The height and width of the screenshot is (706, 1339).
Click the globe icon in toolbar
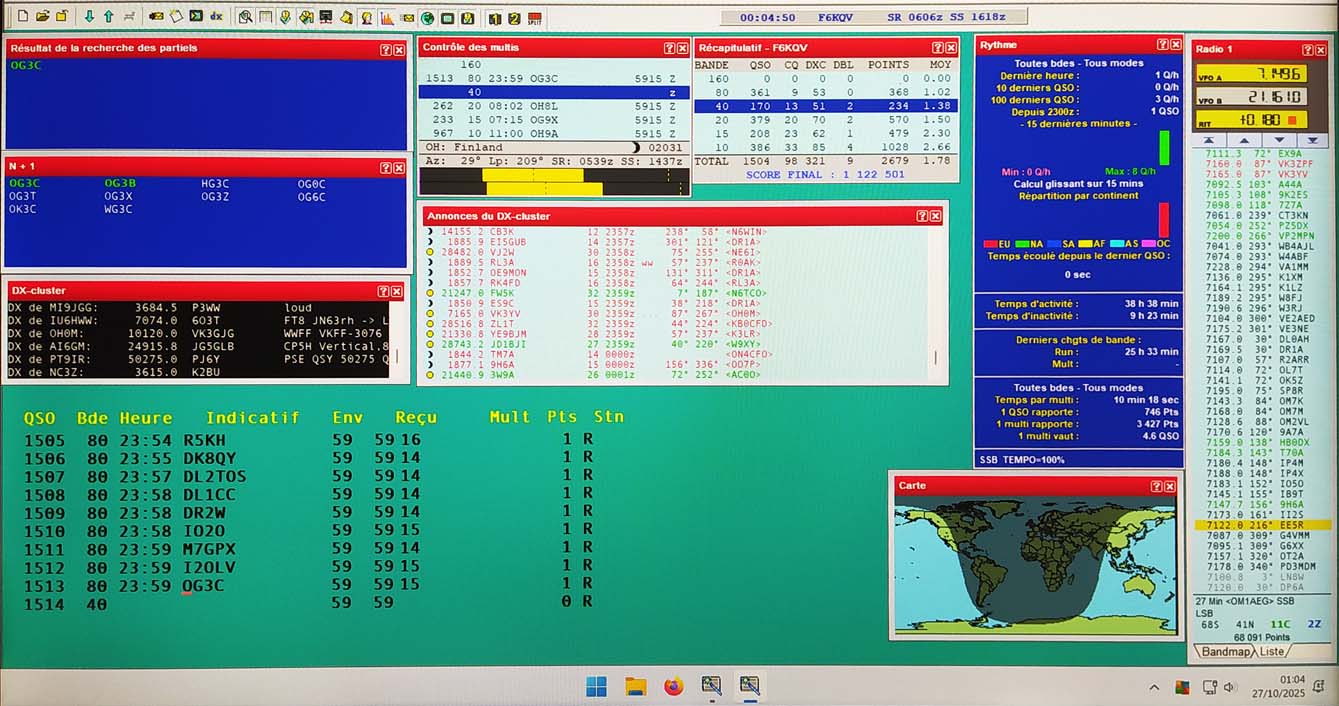[427, 18]
